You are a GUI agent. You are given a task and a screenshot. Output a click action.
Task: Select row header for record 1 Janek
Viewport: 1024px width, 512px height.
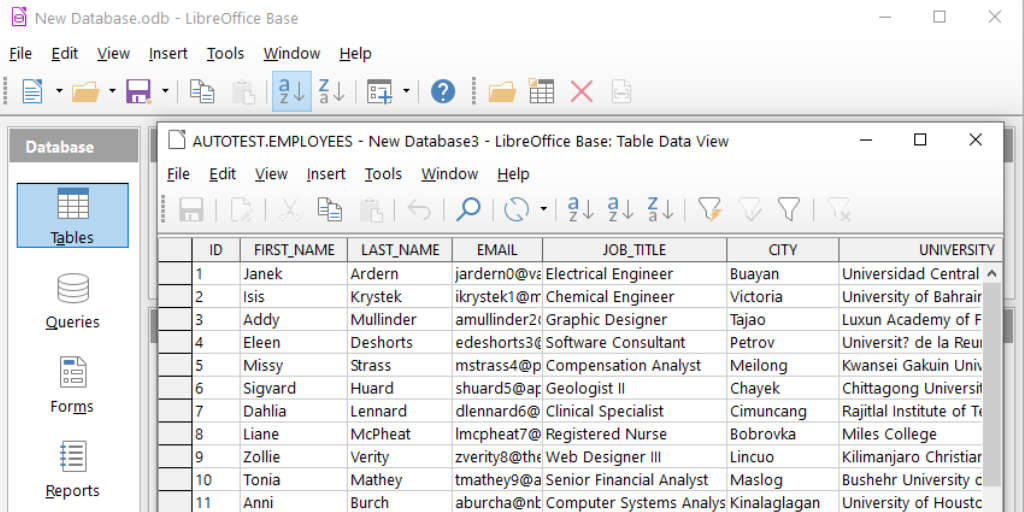pyautogui.click(x=174, y=274)
